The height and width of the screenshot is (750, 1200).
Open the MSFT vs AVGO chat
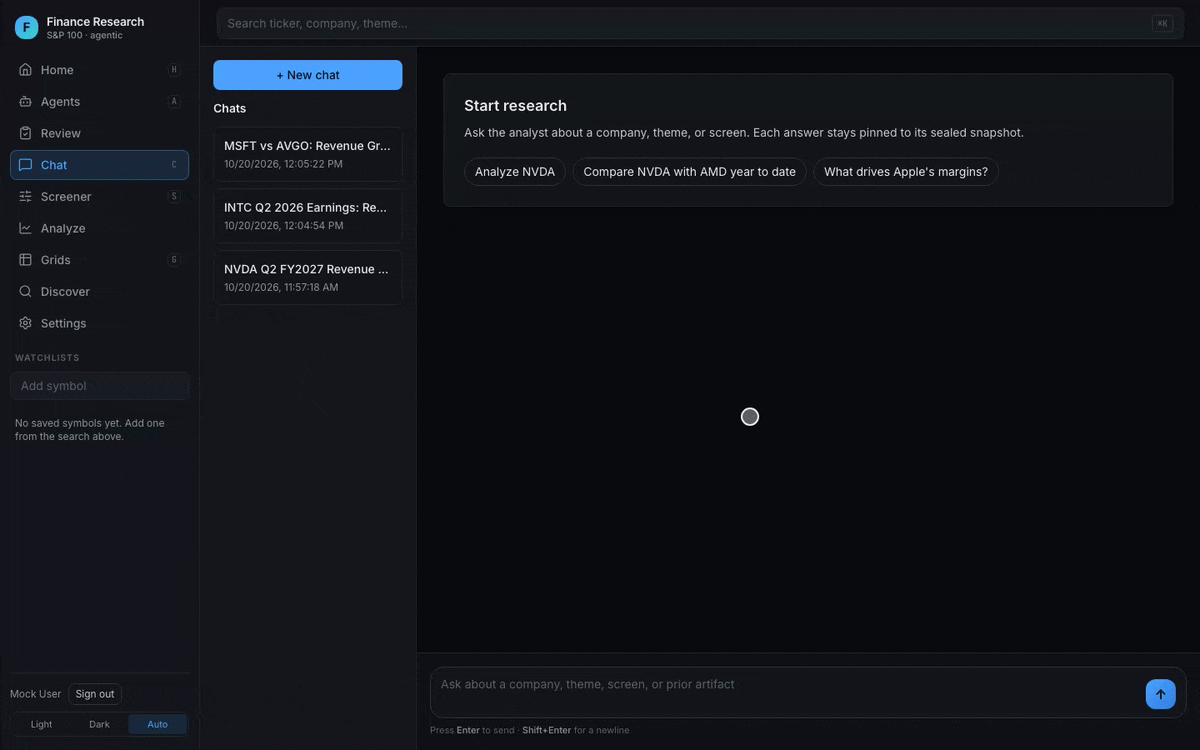point(308,154)
